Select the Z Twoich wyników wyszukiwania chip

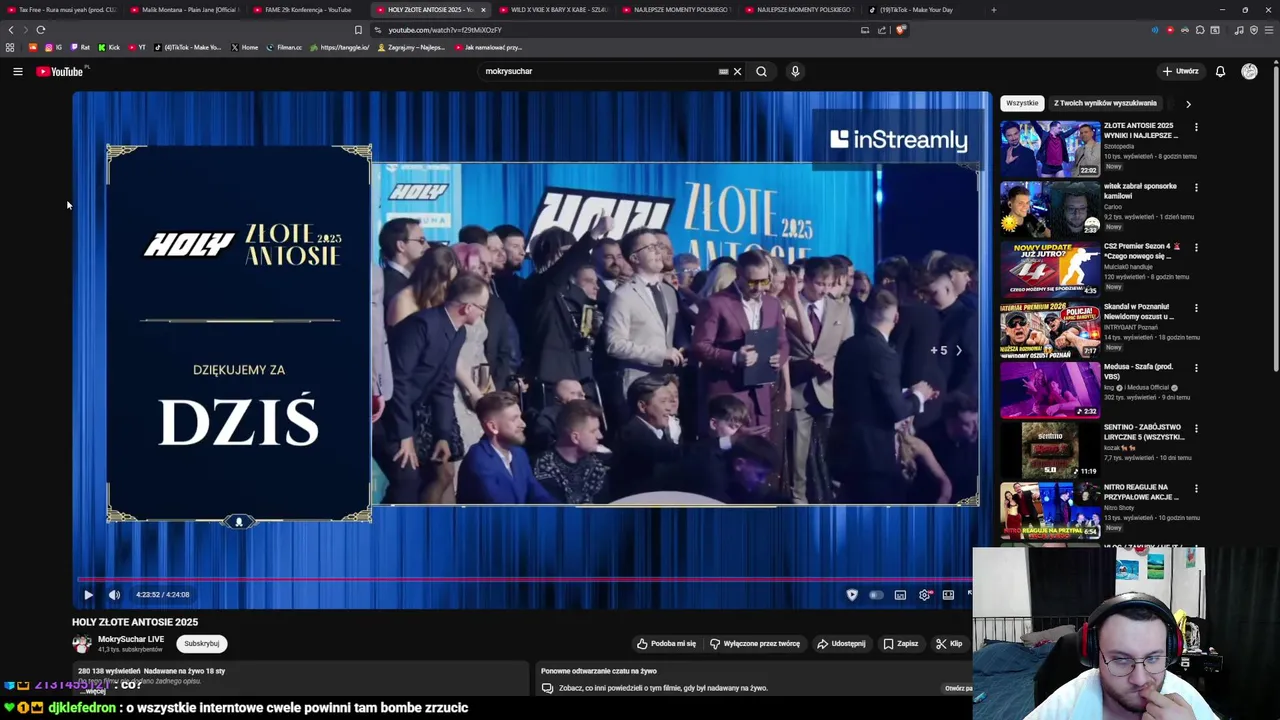1105,103
